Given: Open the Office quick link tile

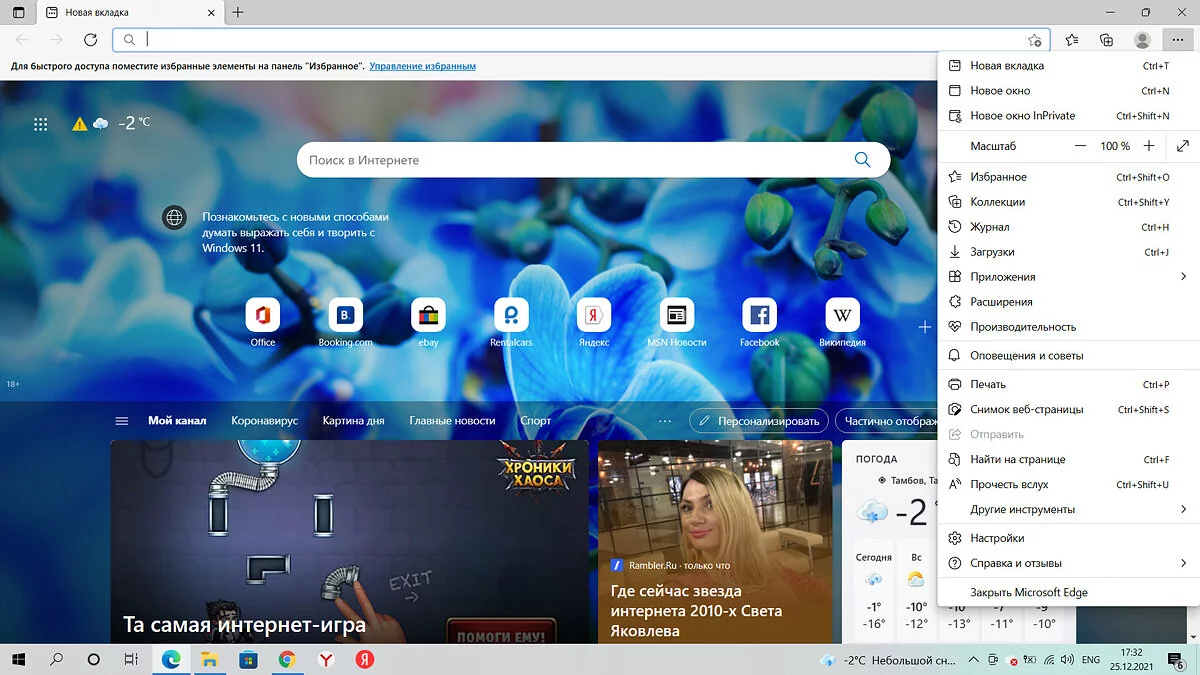Looking at the screenshot, I should (x=263, y=317).
